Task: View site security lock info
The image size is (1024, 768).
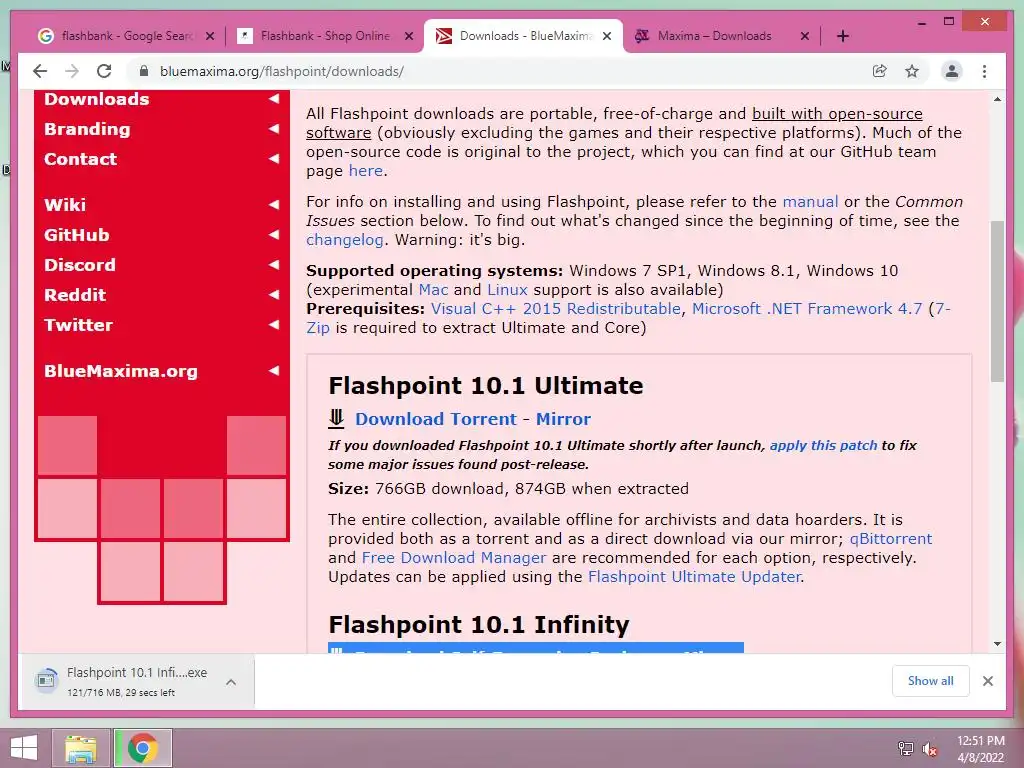Action: (x=144, y=71)
